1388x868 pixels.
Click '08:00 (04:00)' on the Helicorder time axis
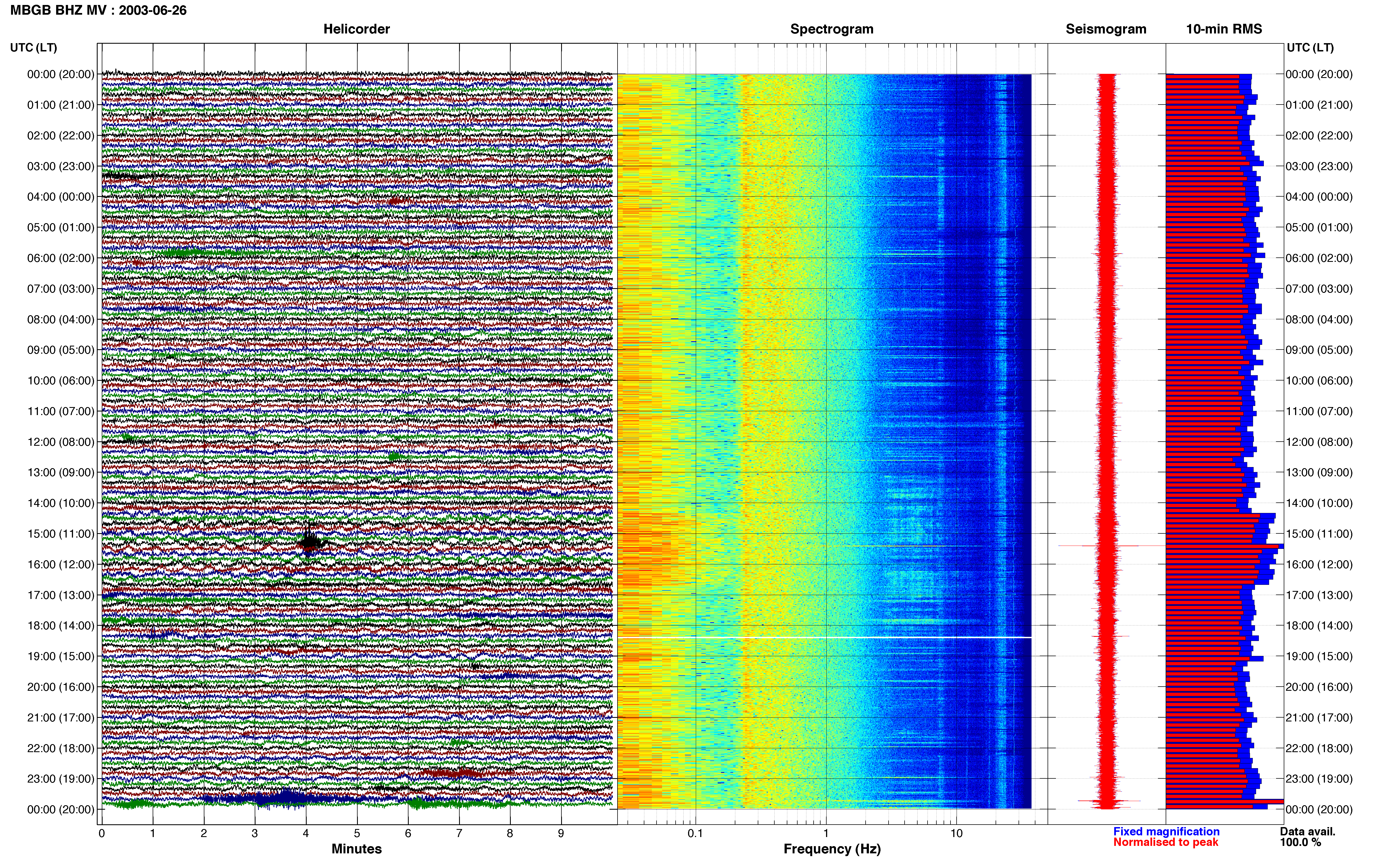(61, 319)
